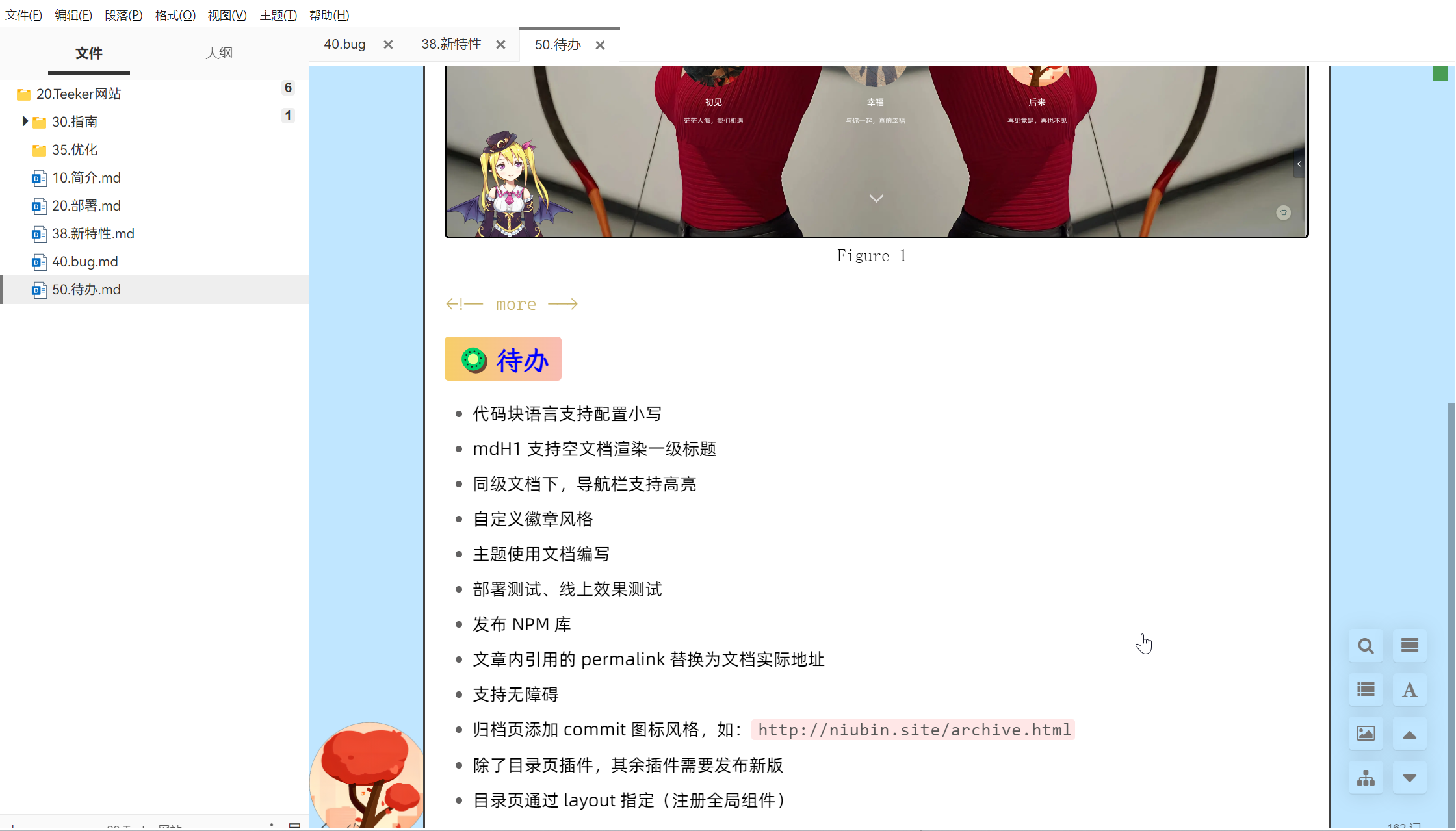Select the 35.优化 folder row
The image size is (1456, 831).
[x=154, y=150]
